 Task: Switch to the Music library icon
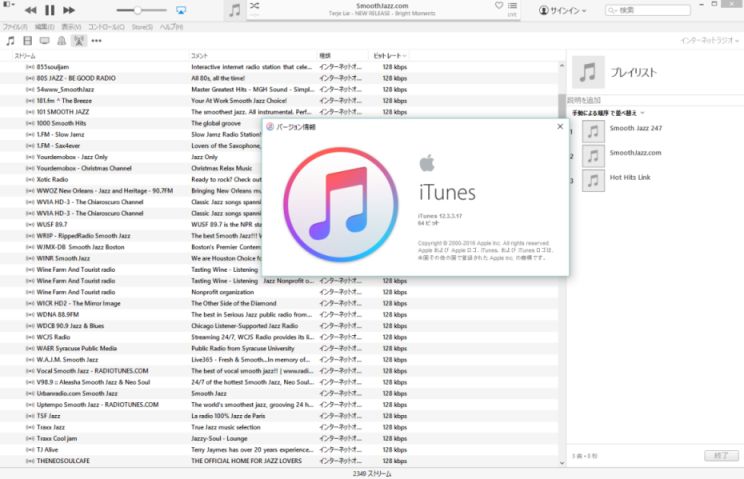point(10,41)
